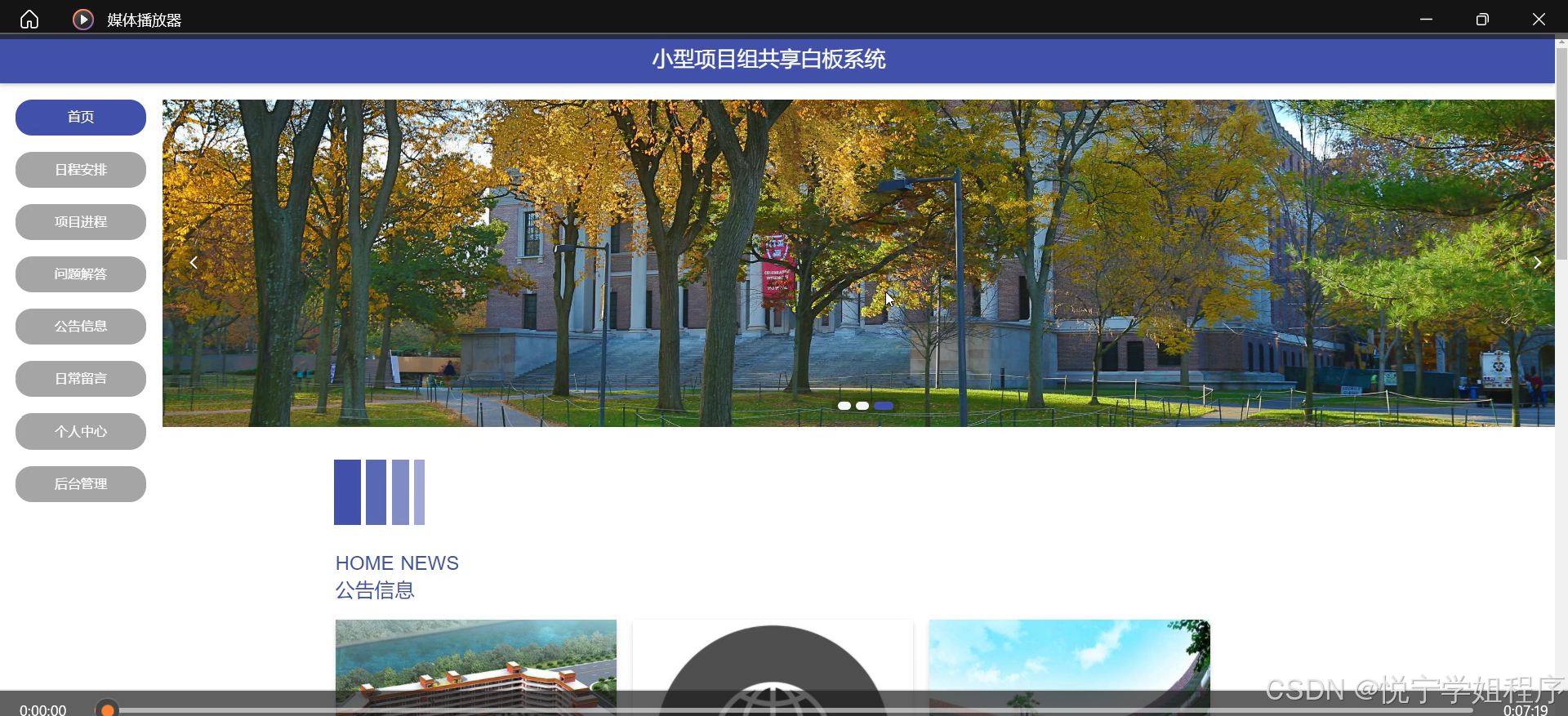Viewport: 1568px width, 716px height.
Task: Click the campus banner image
Action: [x=858, y=263]
